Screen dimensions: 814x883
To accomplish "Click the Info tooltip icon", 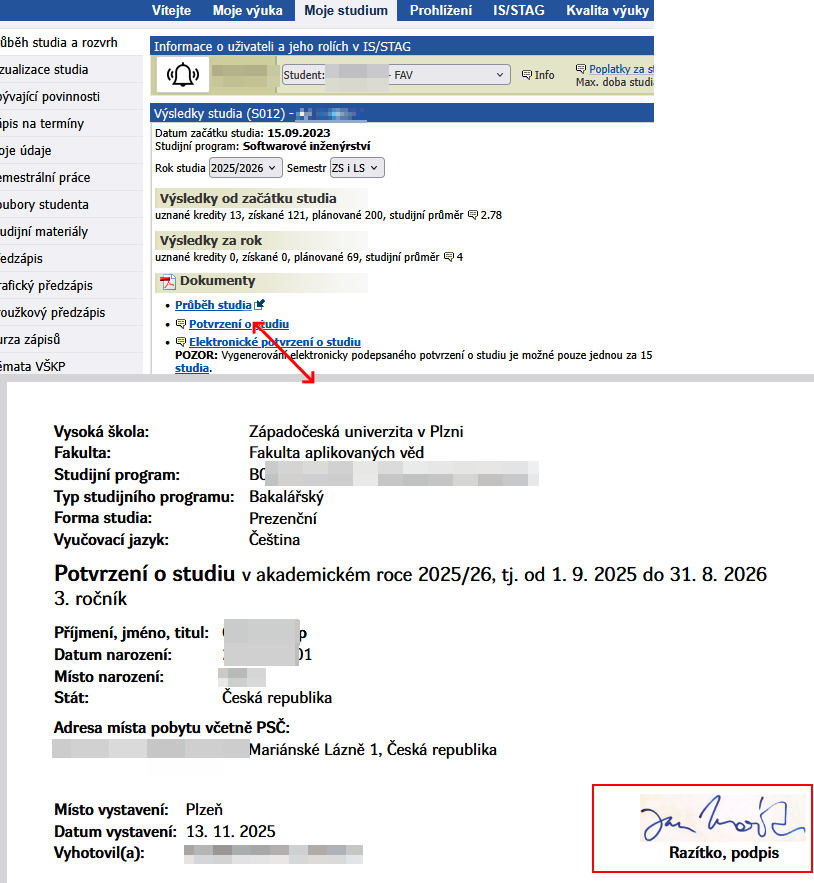I will point(527,75).
